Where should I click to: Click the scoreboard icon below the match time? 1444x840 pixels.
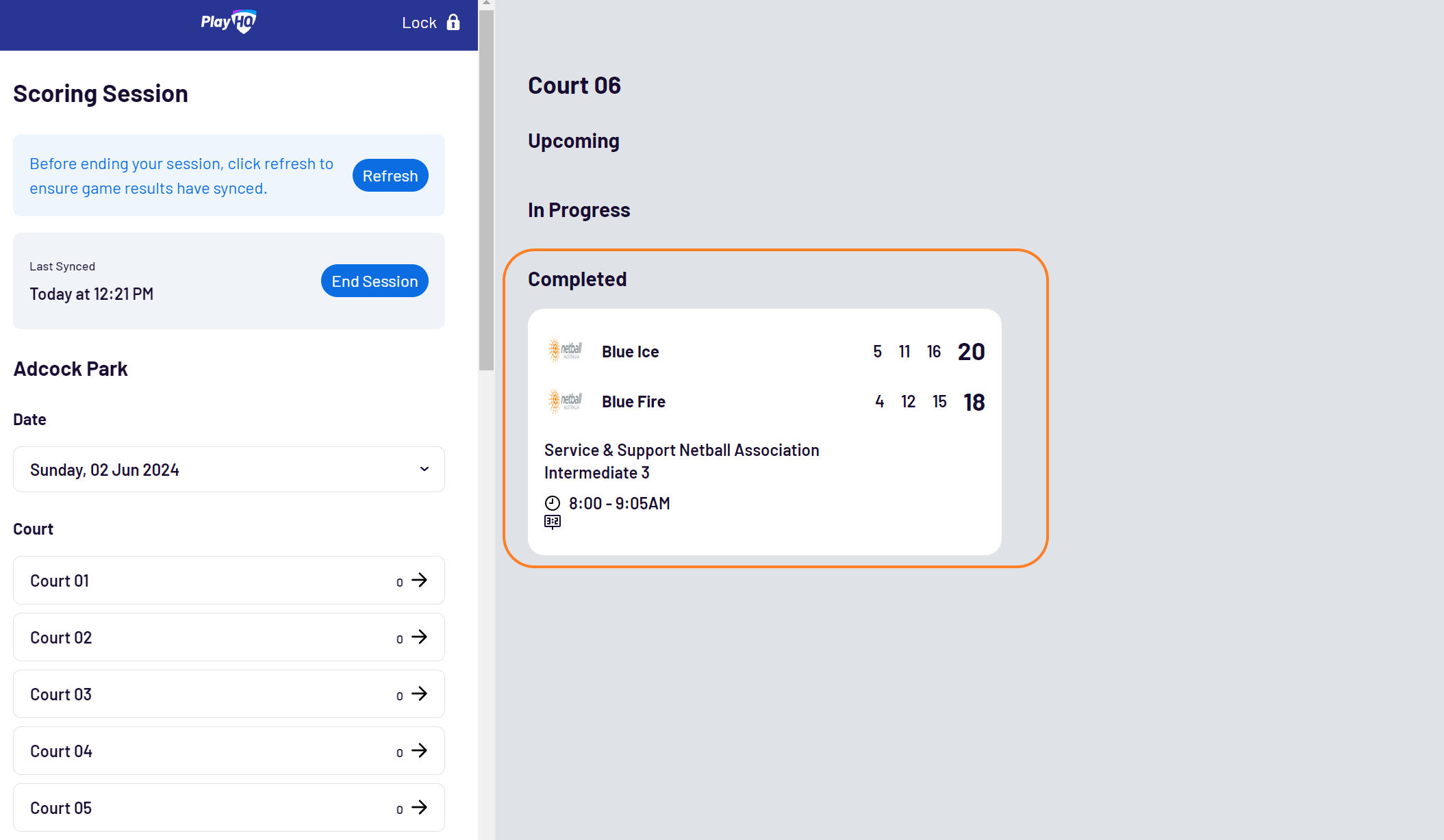click(x=552, y=522)
